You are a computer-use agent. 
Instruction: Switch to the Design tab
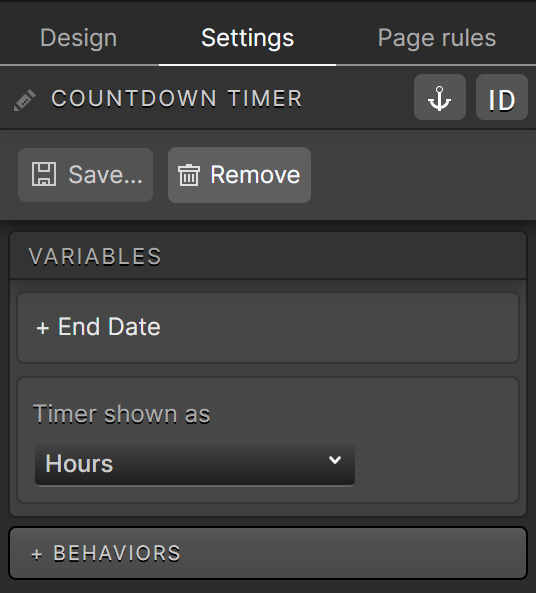[79, 38]
